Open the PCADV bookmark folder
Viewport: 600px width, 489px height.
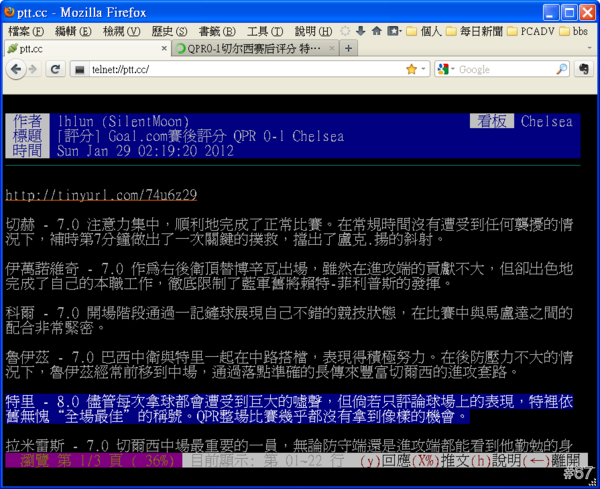(x=531, y=31)
